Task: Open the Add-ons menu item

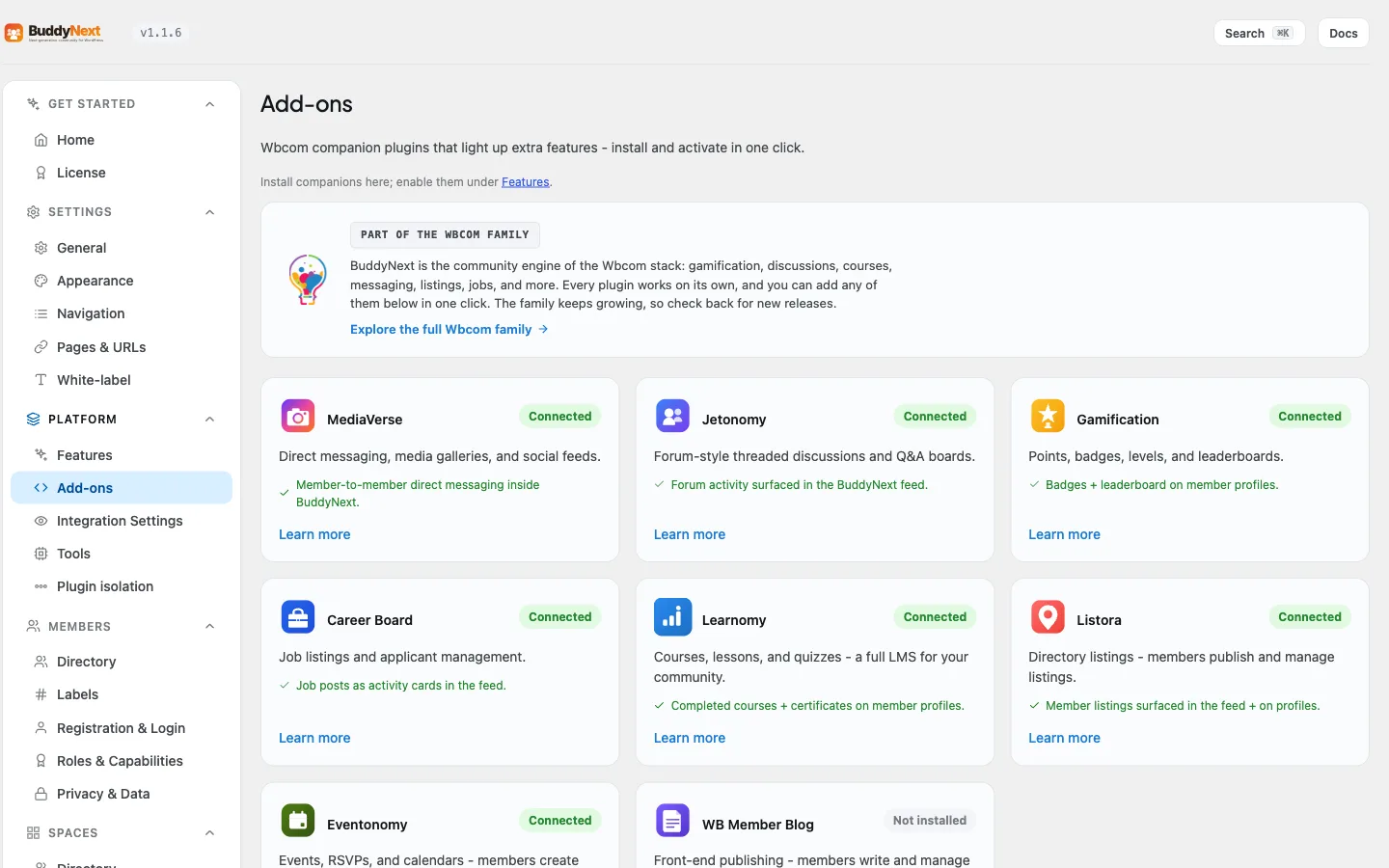Action: 122,488
